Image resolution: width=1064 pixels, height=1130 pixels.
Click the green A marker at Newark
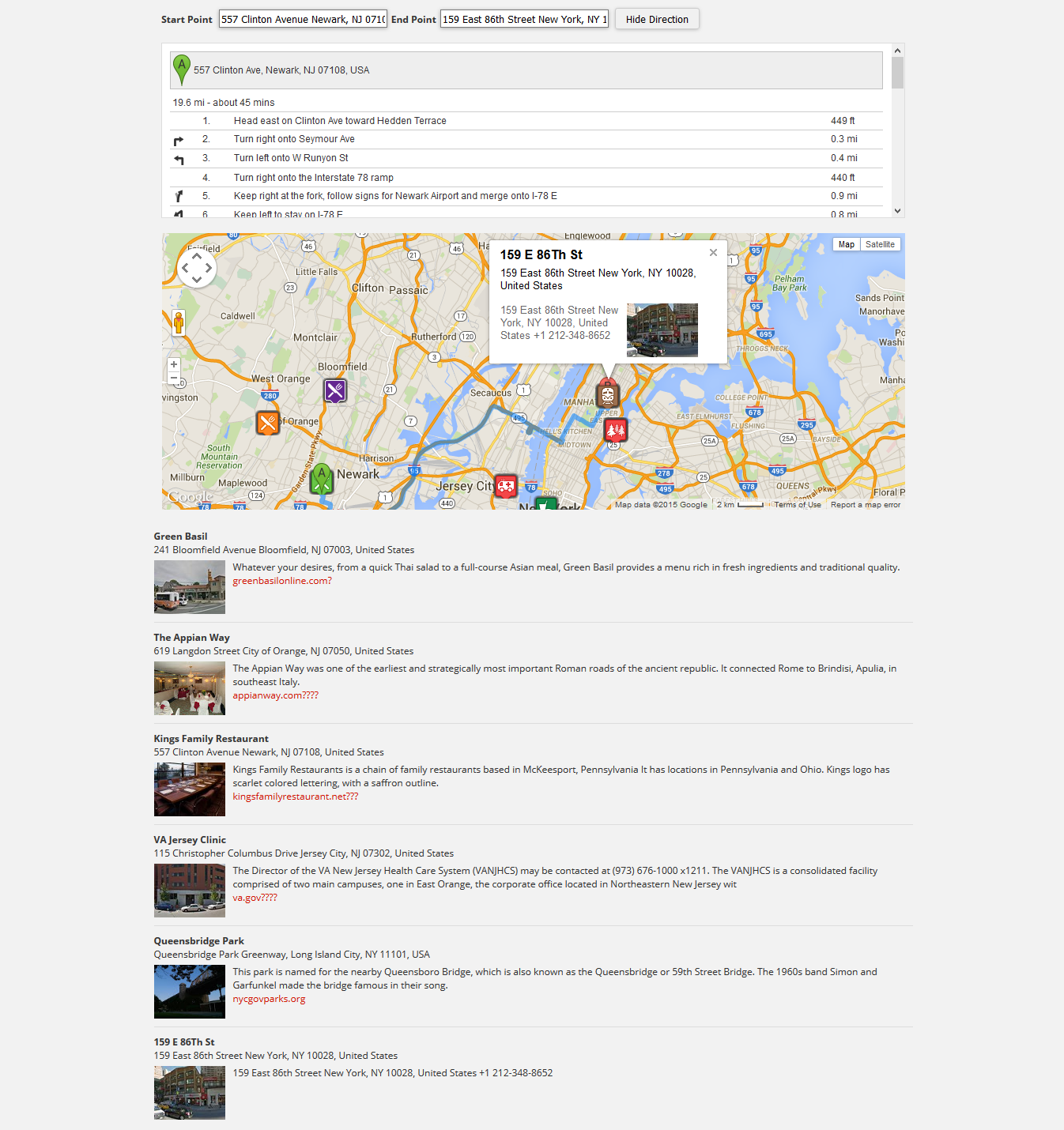click(x=321, y=479)
